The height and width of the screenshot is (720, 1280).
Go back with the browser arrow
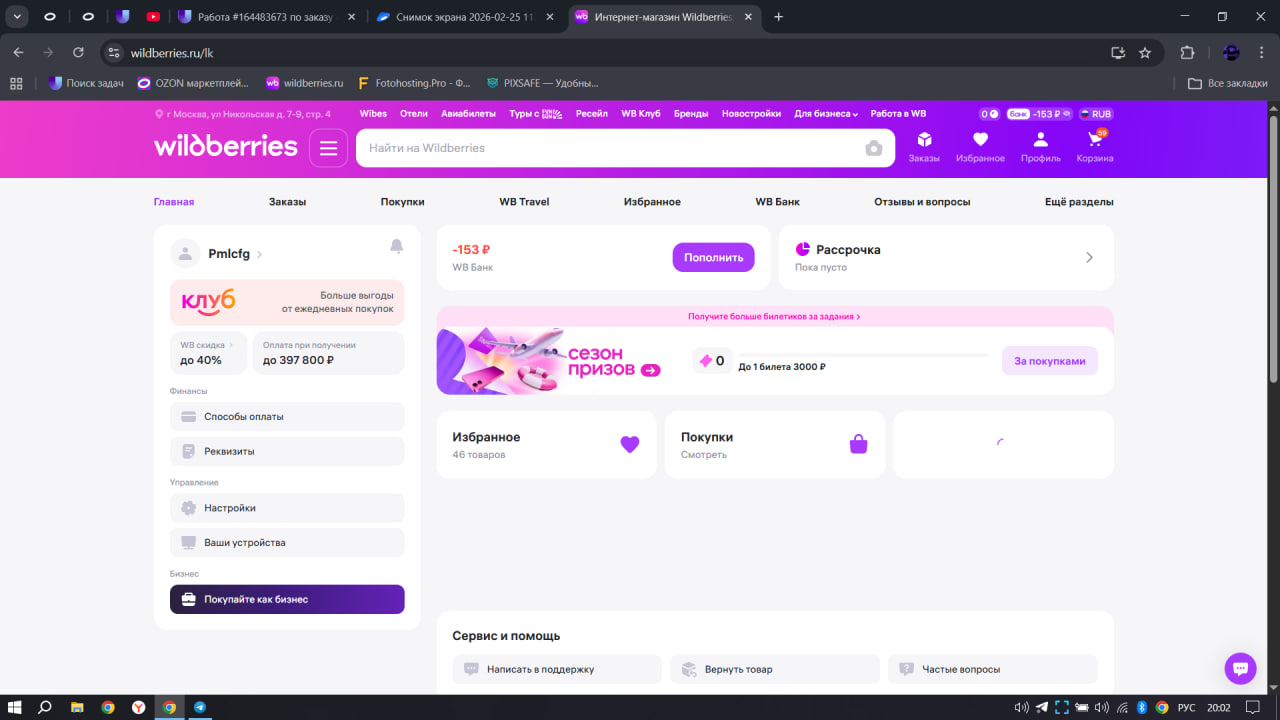tap(18, 53)
